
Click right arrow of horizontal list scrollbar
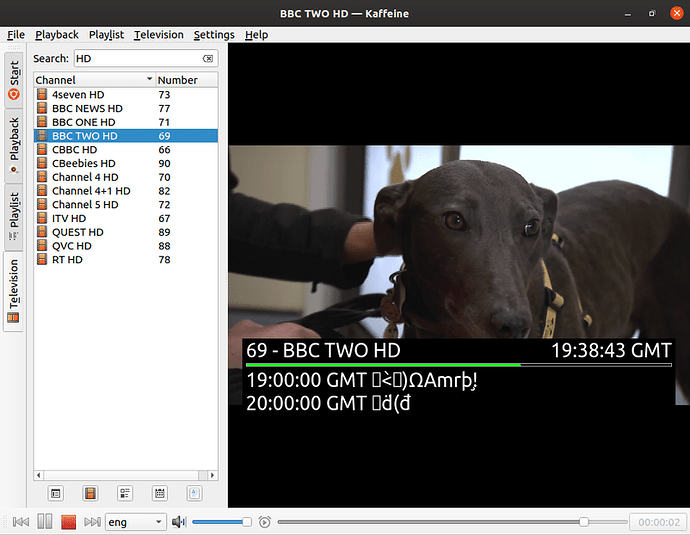[213, 475]
